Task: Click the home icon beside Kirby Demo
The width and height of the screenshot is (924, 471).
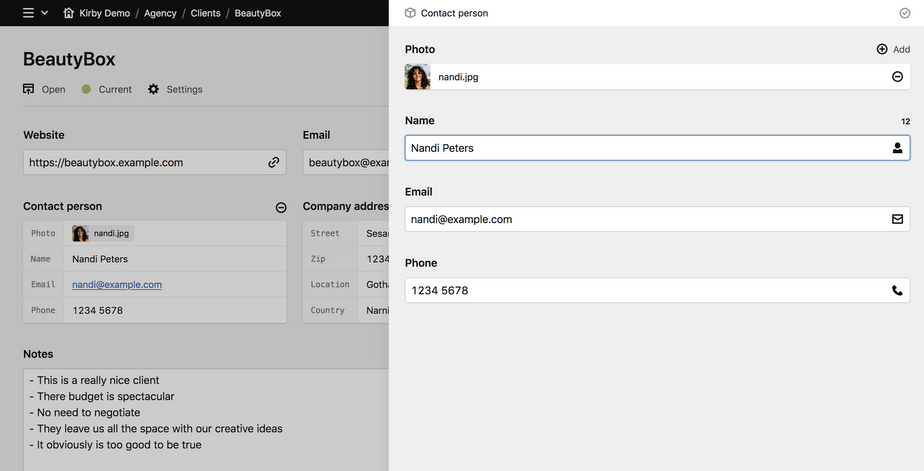Action: click(x=68, y=13)
